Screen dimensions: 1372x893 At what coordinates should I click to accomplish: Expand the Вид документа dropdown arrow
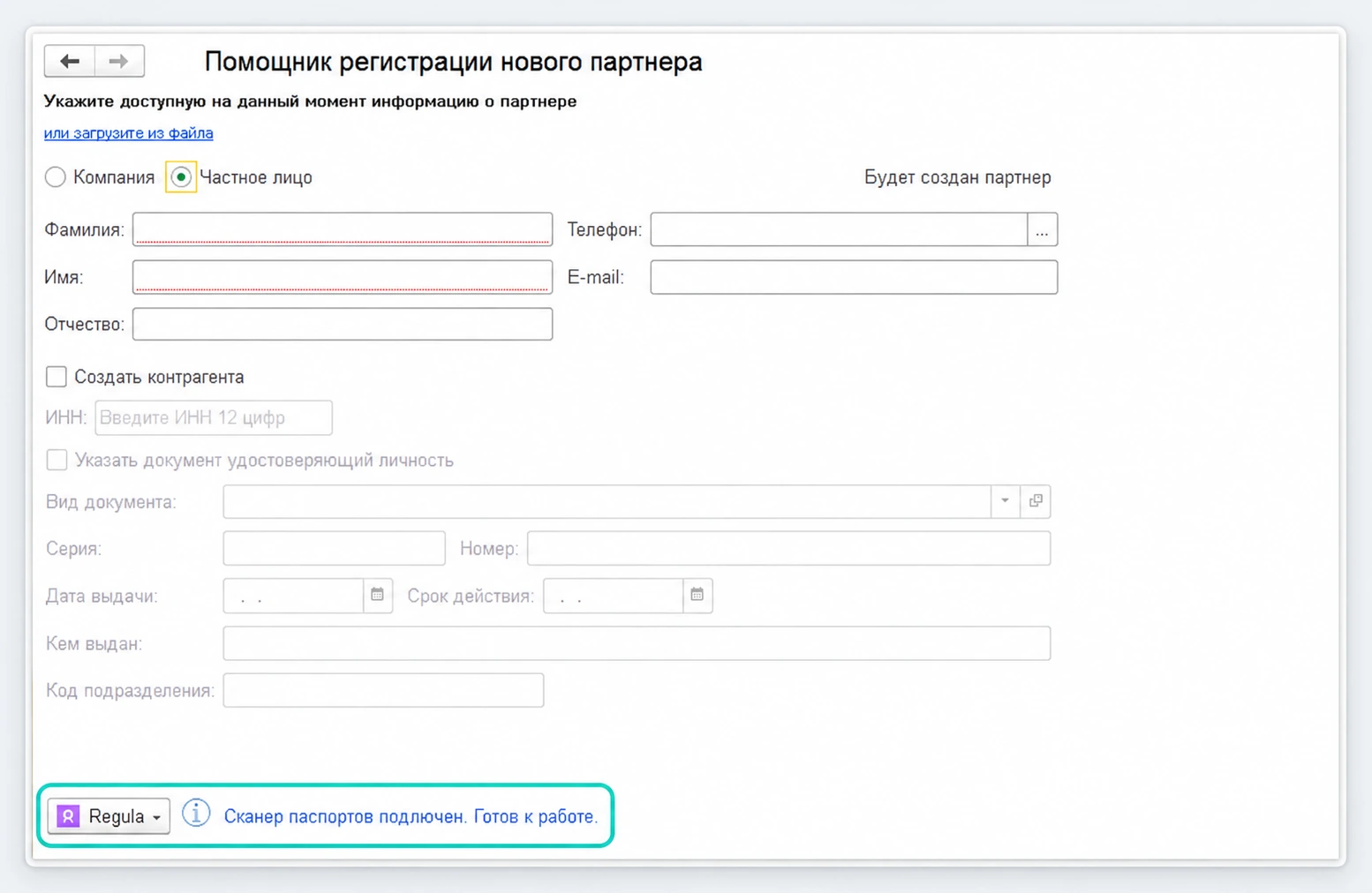pyautogui.click(x=1005, y=501)
